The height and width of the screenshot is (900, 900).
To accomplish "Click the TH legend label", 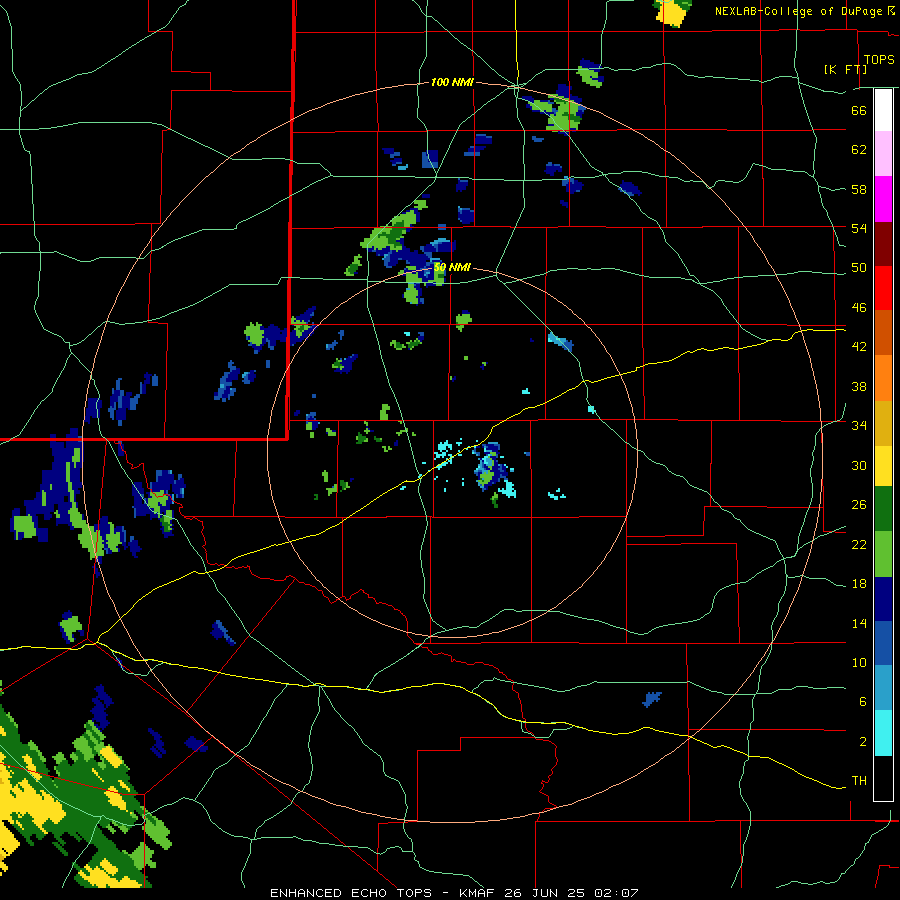I will click(859, 781).
